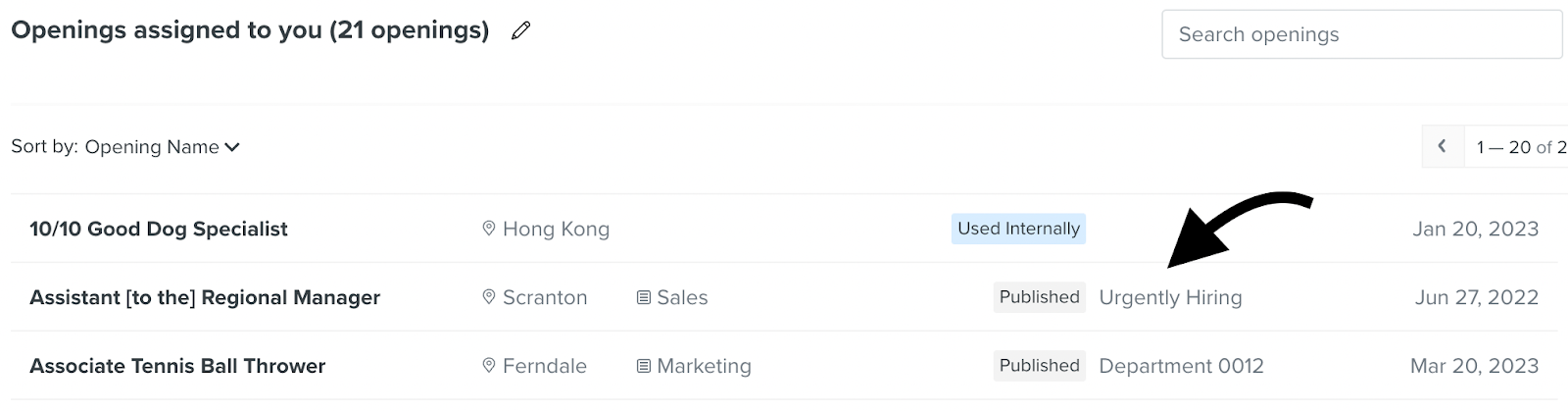Open the 10/10 Good Dog Specialist opening
Viewport: 1568px width, 411px height.
click(159, 229)
